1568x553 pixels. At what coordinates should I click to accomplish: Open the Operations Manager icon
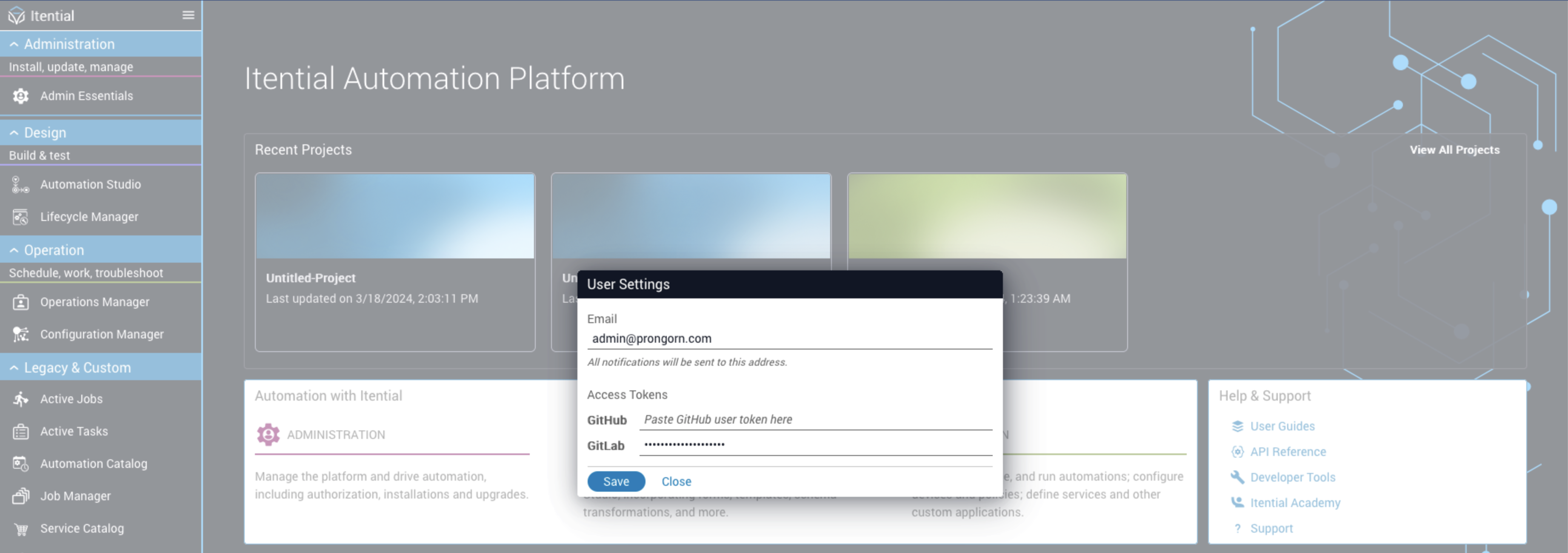(x=21, y=302)
